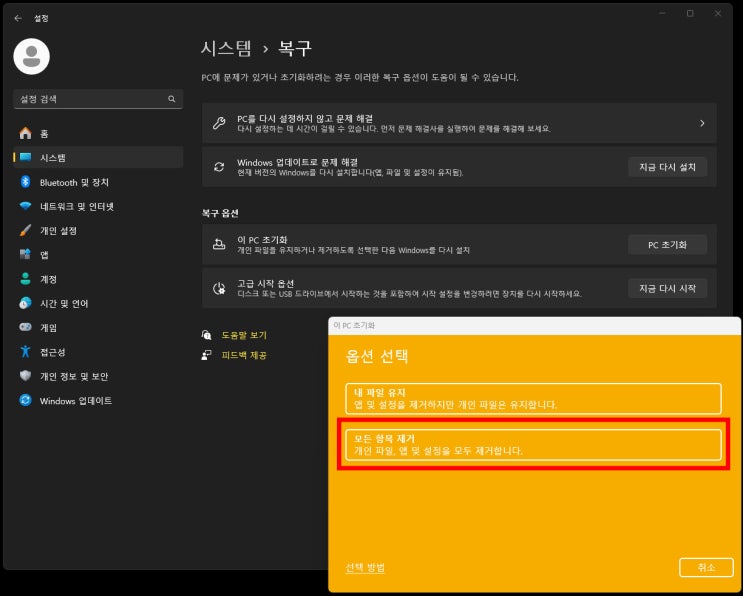Open Bluetooth 및 장치 settings
Image resolution: width=743 pixels, height=596 pixels.
click(98, 182)
